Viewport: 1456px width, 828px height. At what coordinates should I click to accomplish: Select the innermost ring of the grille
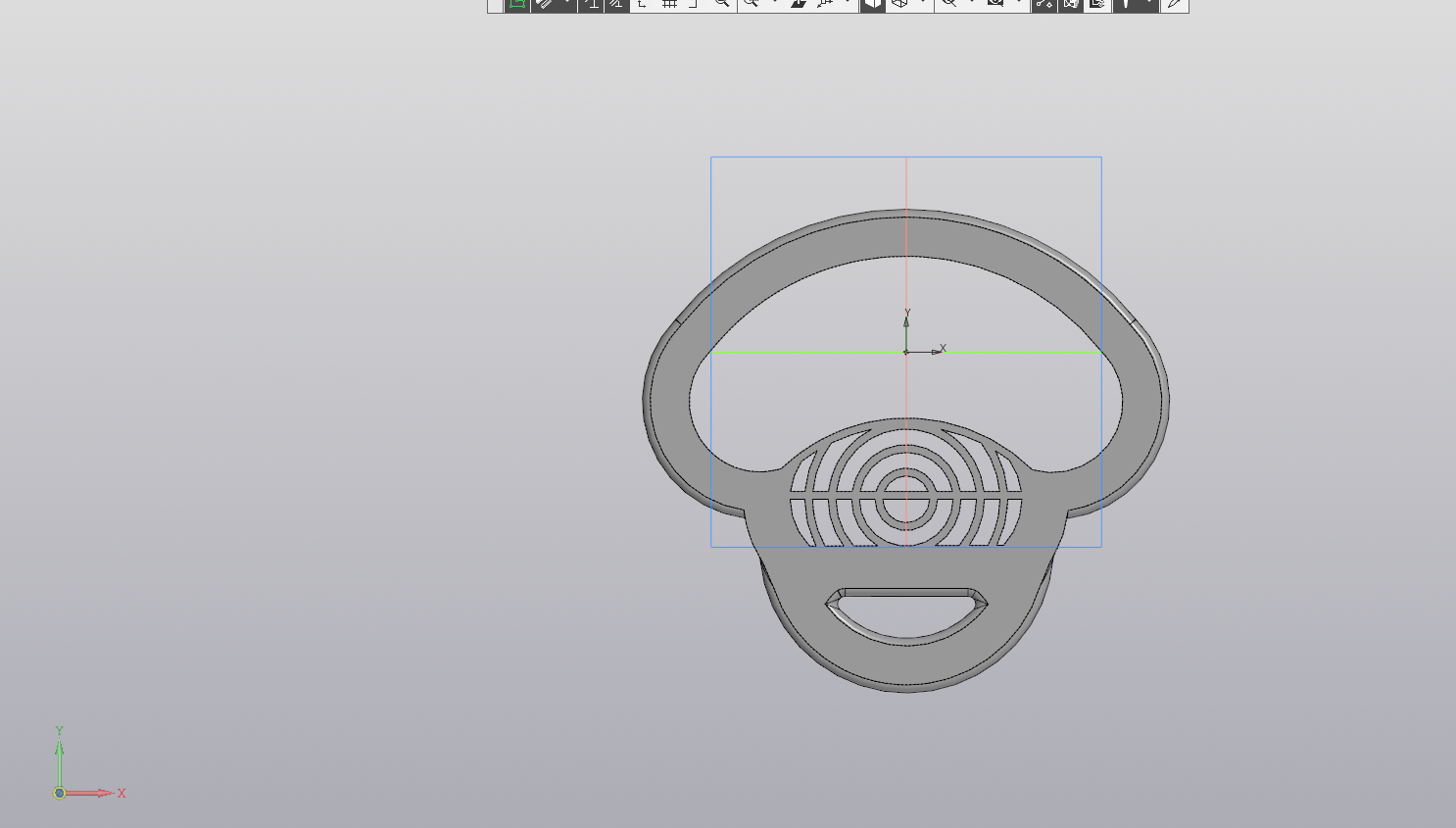click(905, 501)
